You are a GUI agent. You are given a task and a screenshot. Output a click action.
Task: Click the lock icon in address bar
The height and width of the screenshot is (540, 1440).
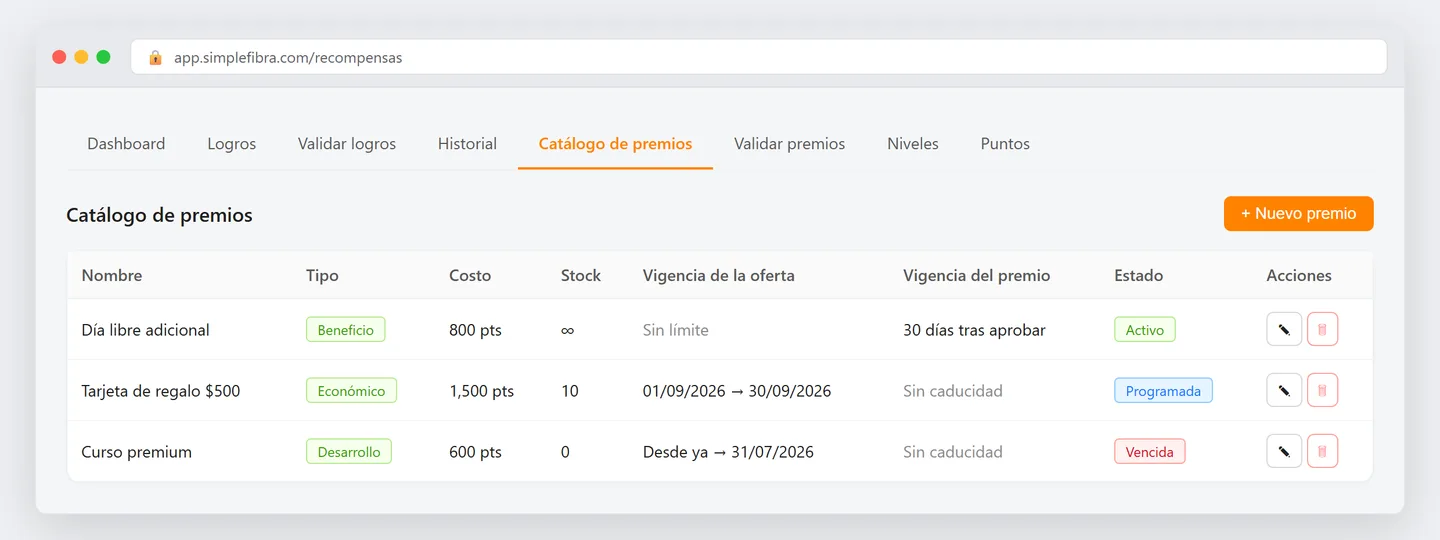click(155, 58)
